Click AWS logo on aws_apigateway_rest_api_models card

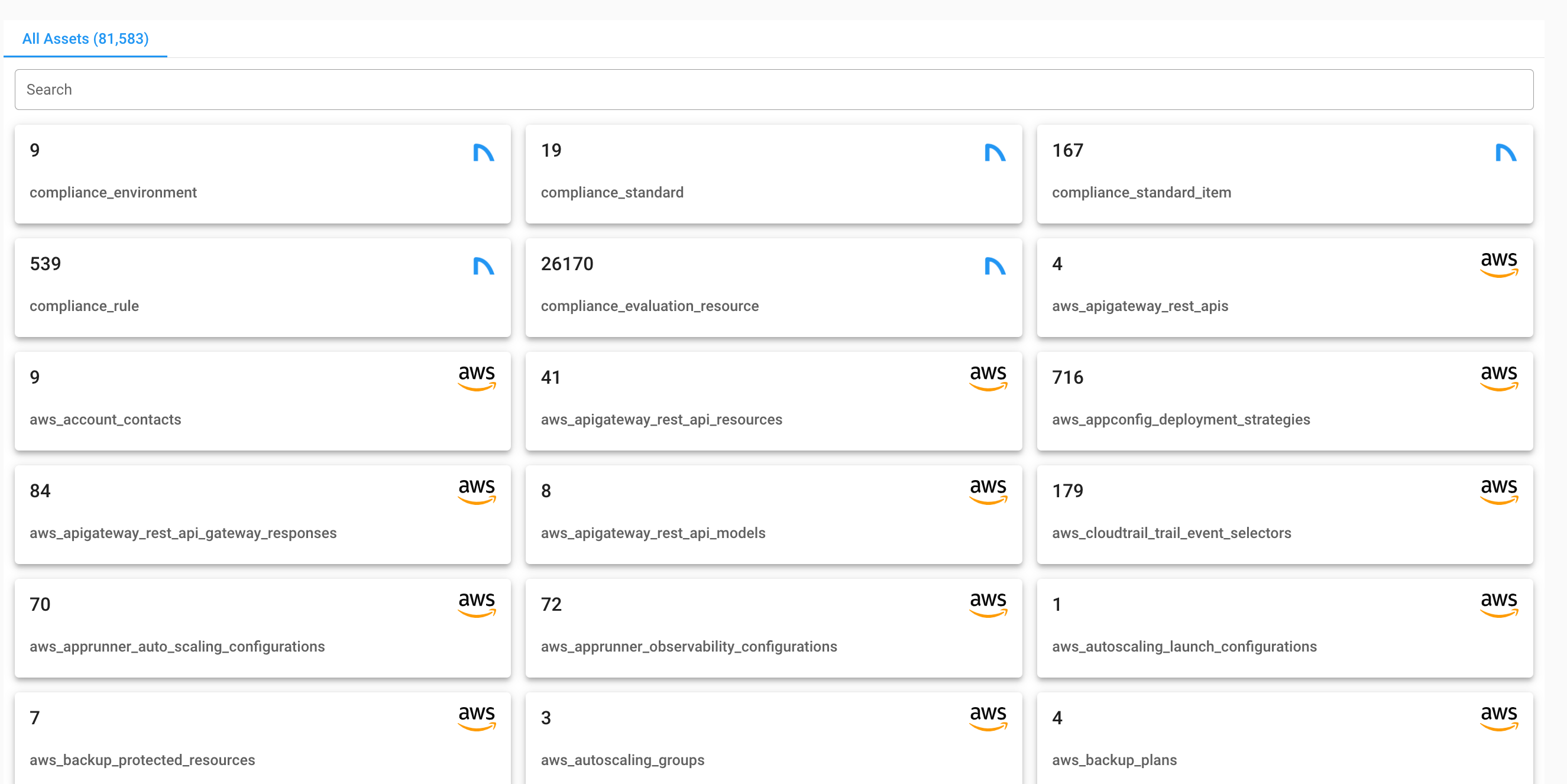click(x=988, y=491)
